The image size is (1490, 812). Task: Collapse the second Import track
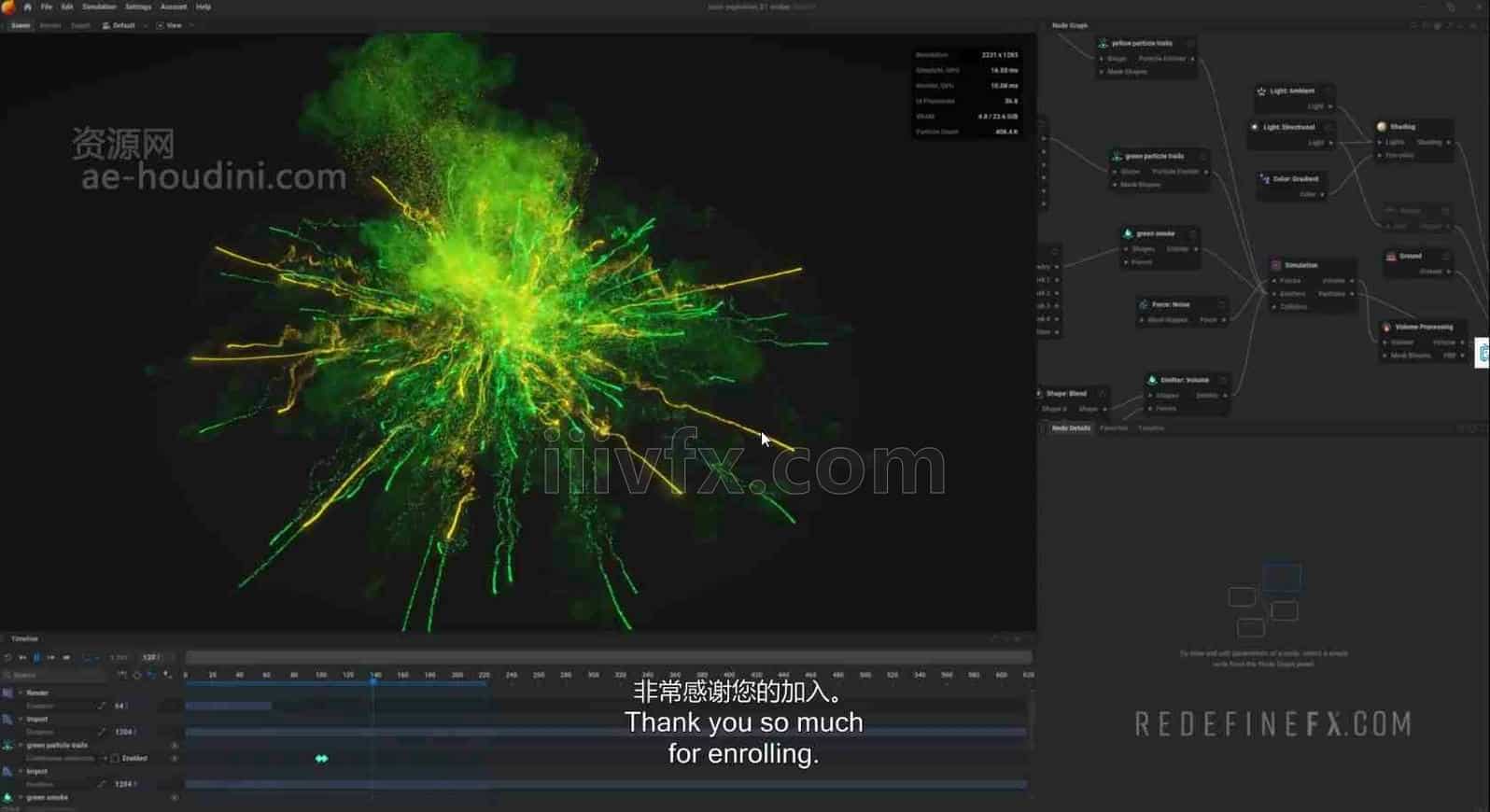21,771
